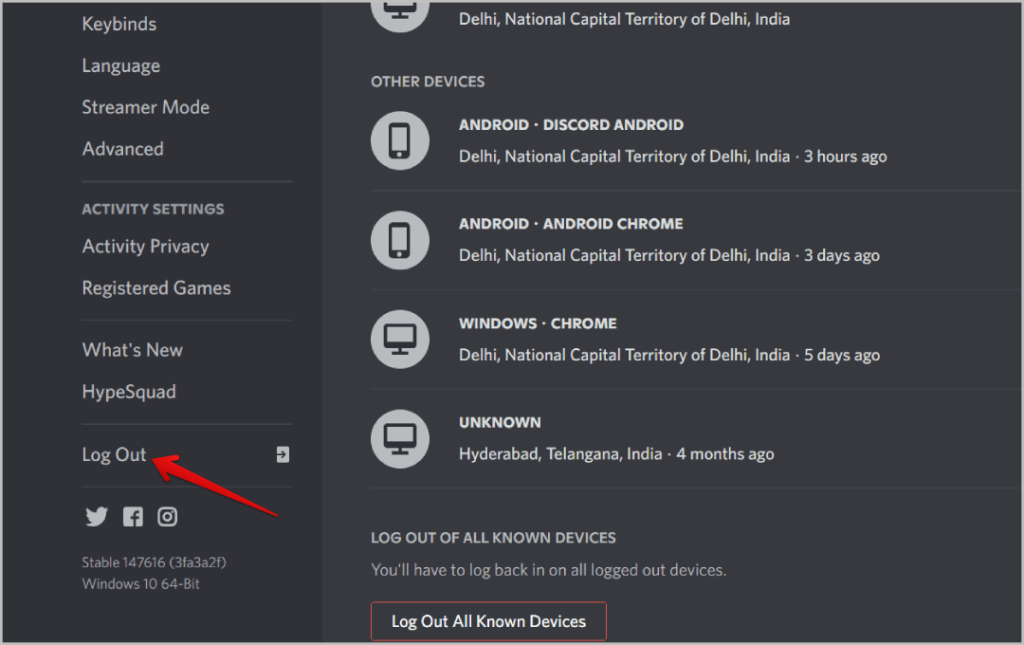Screen dimensions: 1024x645
Task: Open Language settings
Action: (121, 66)
